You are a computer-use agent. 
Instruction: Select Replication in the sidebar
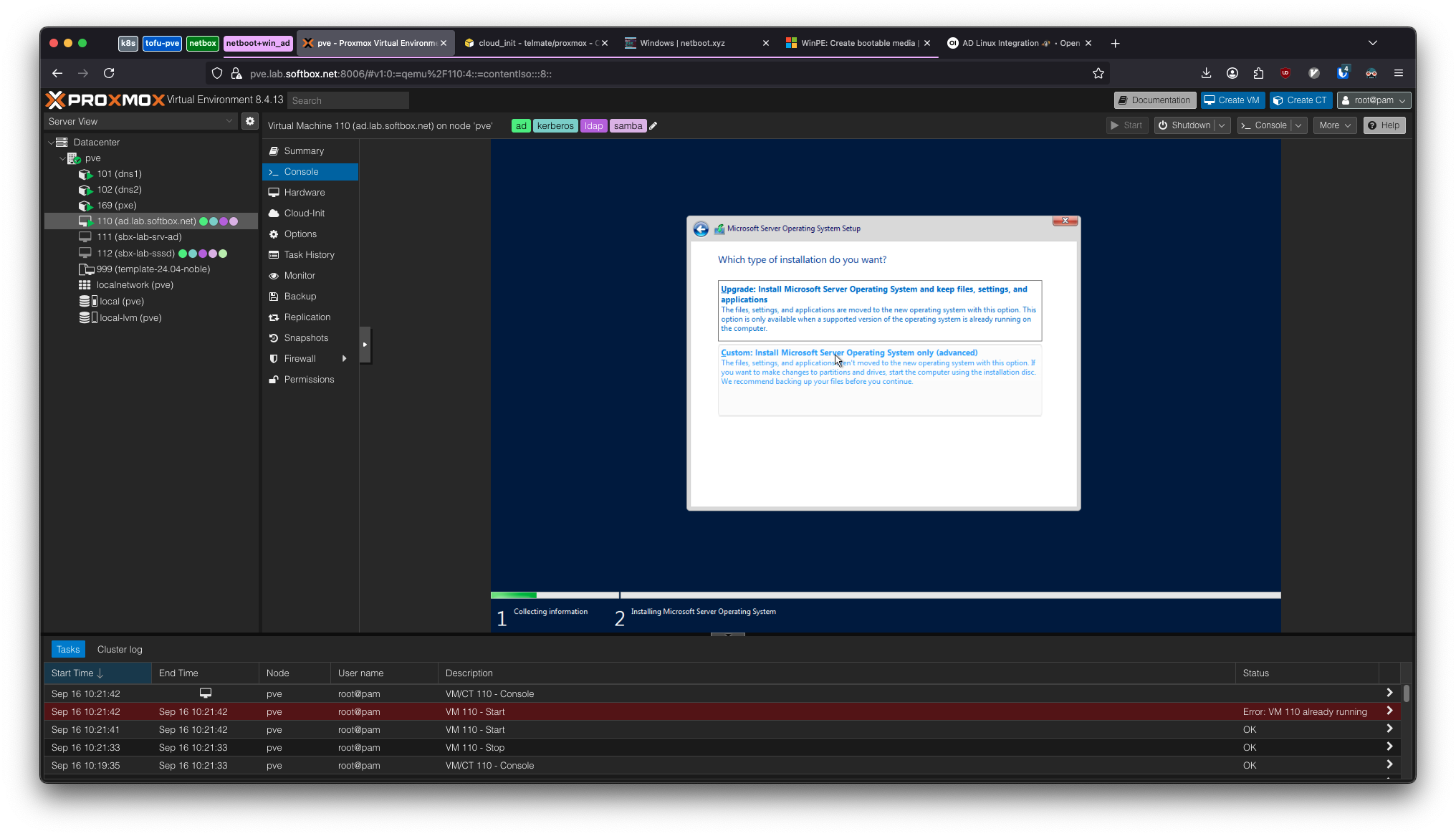tap(307, 317)
